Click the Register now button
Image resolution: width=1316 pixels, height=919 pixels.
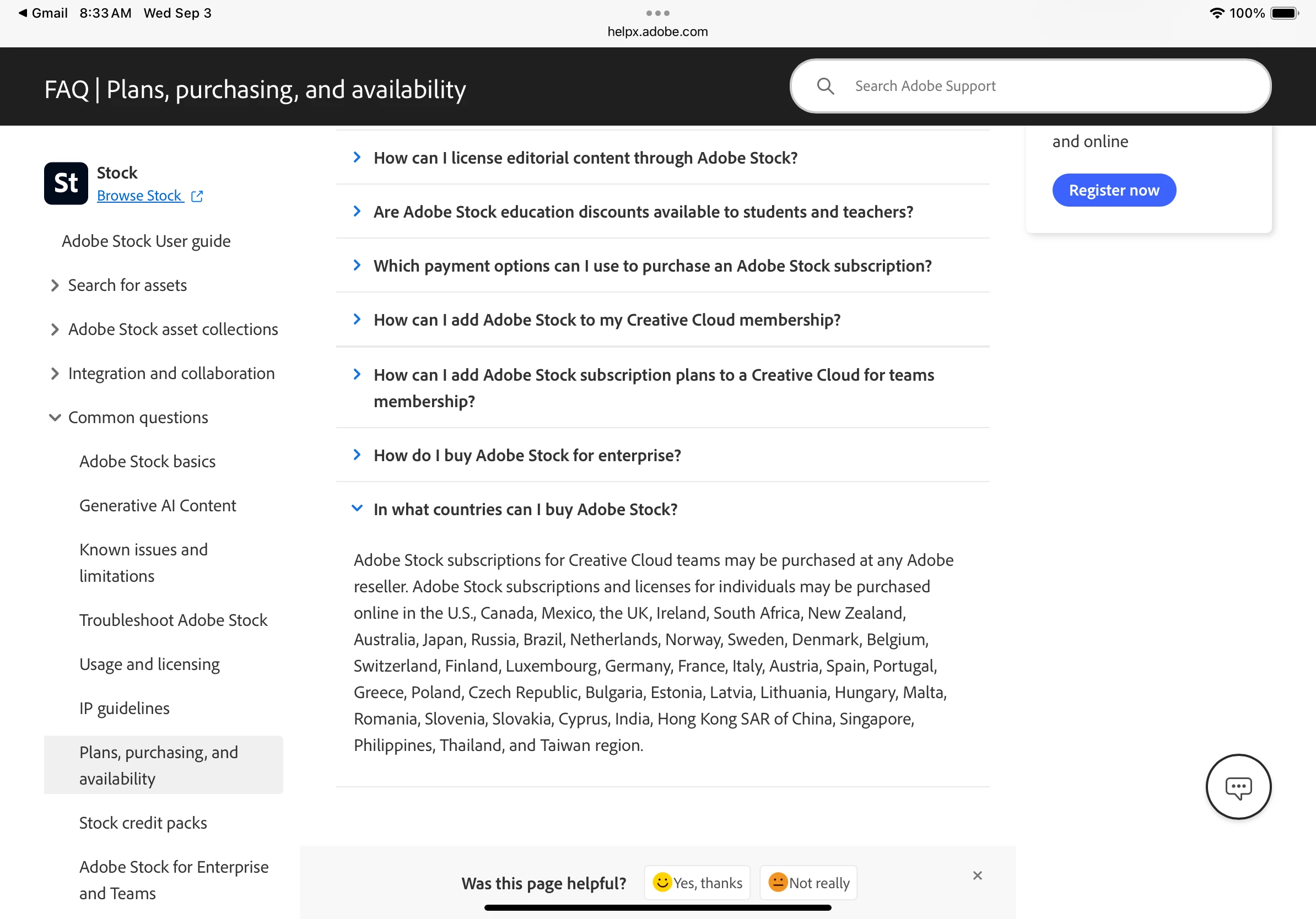[x=1114, y=190]
